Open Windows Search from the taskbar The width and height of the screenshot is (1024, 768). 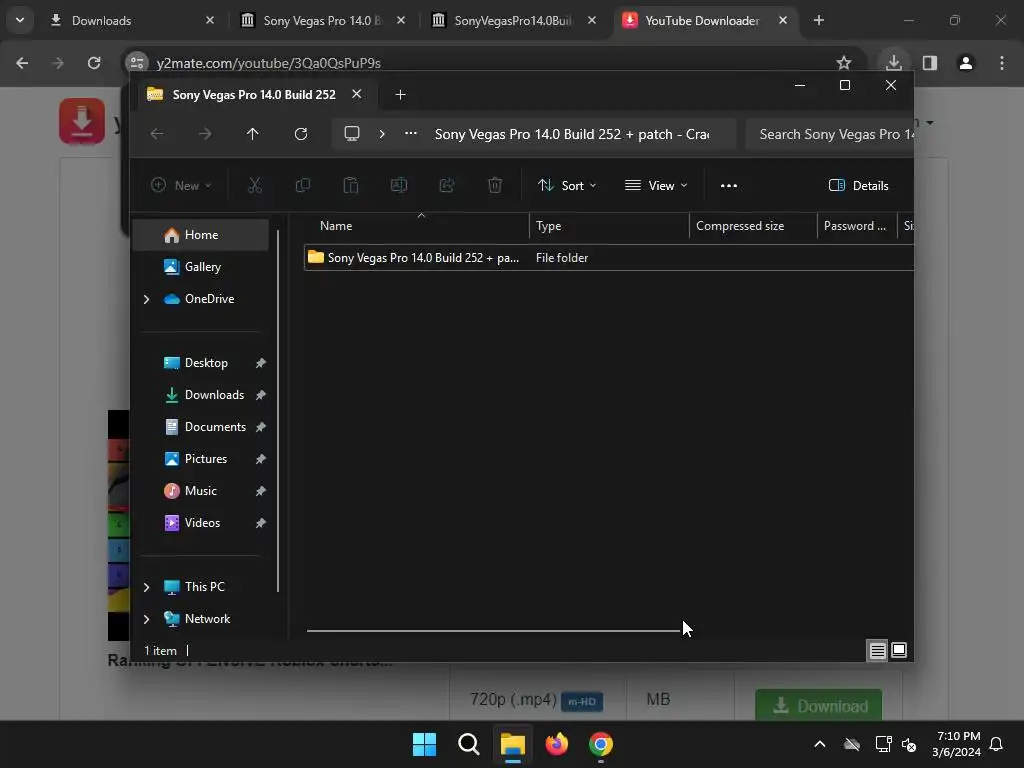[468, 744]
